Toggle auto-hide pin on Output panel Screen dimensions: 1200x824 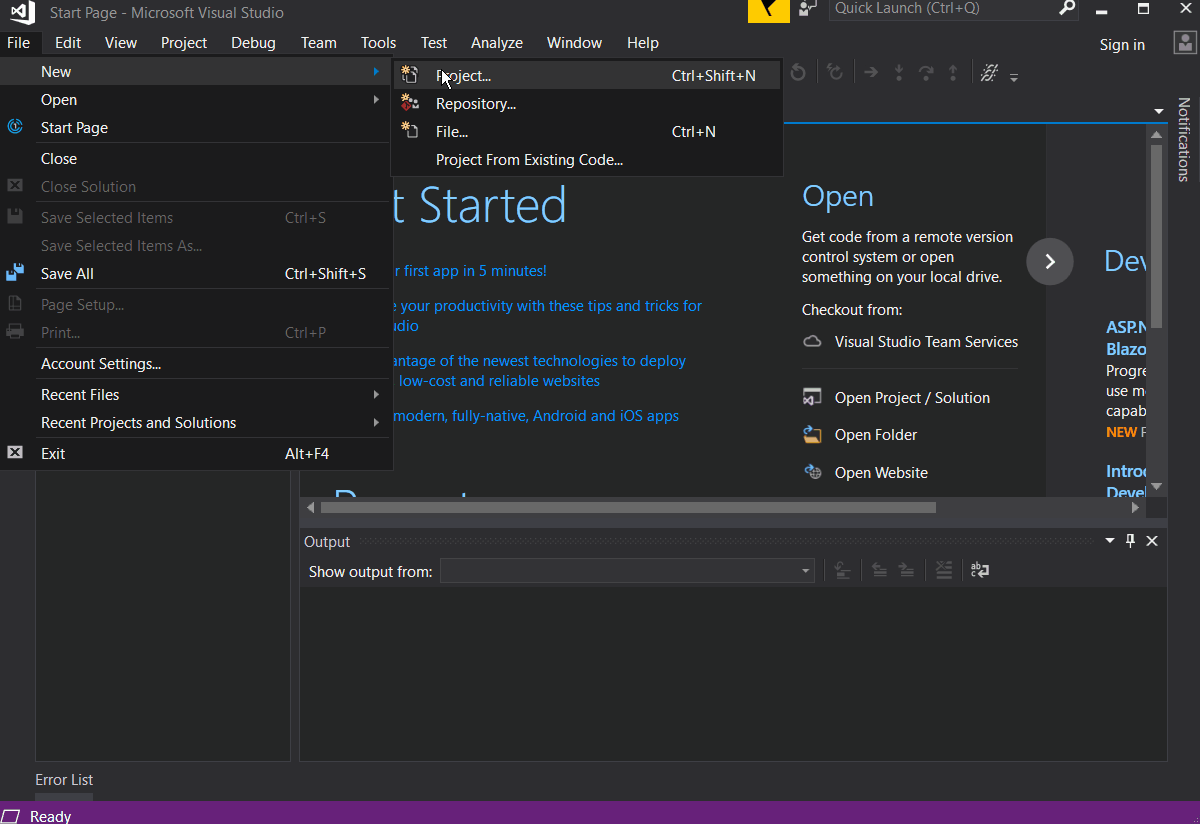click(x=1131, y=541)
